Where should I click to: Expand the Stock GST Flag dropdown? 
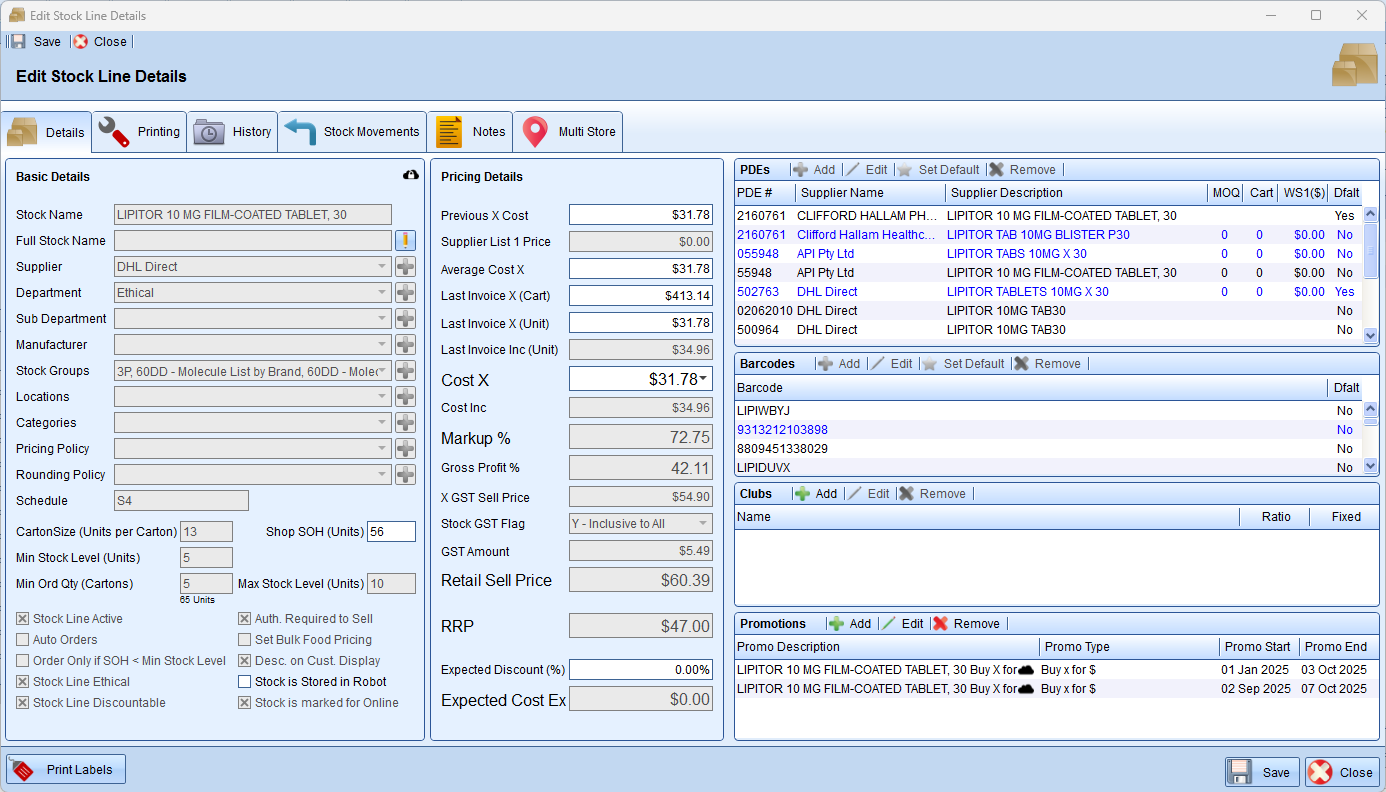pos(703,524)
